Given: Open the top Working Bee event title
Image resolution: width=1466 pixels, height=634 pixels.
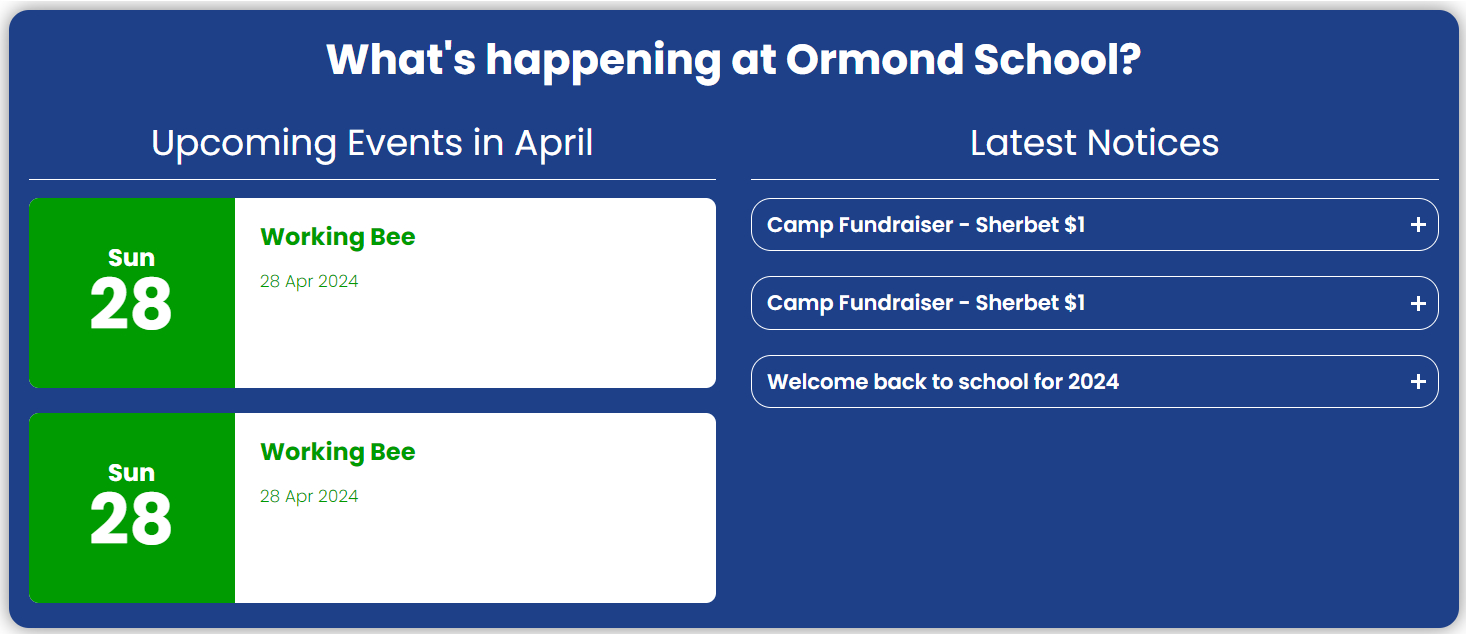Looking at the screenshot, I should 337,237.
